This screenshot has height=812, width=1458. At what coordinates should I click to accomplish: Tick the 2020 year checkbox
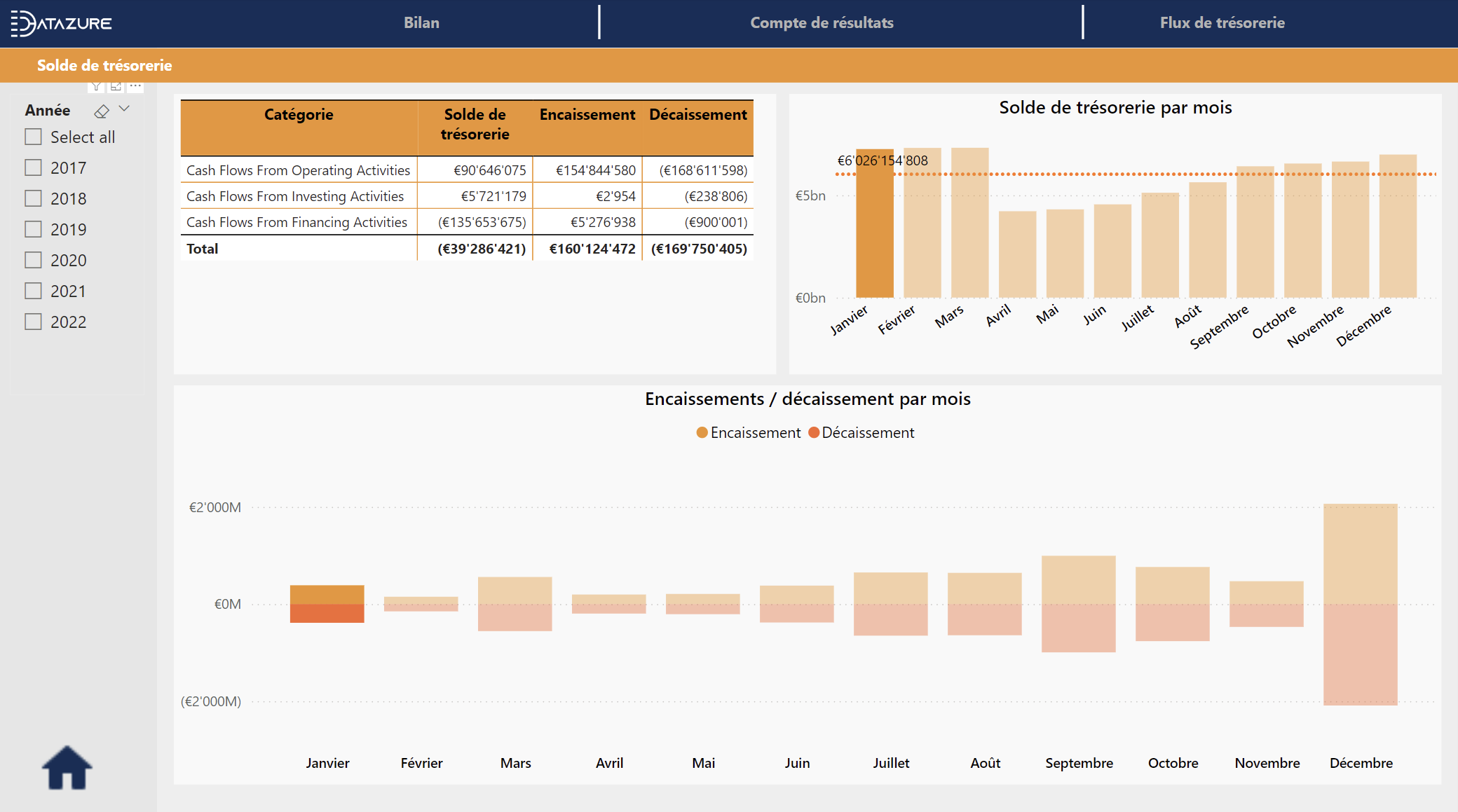pyautogui.click(x=33, y=260)
